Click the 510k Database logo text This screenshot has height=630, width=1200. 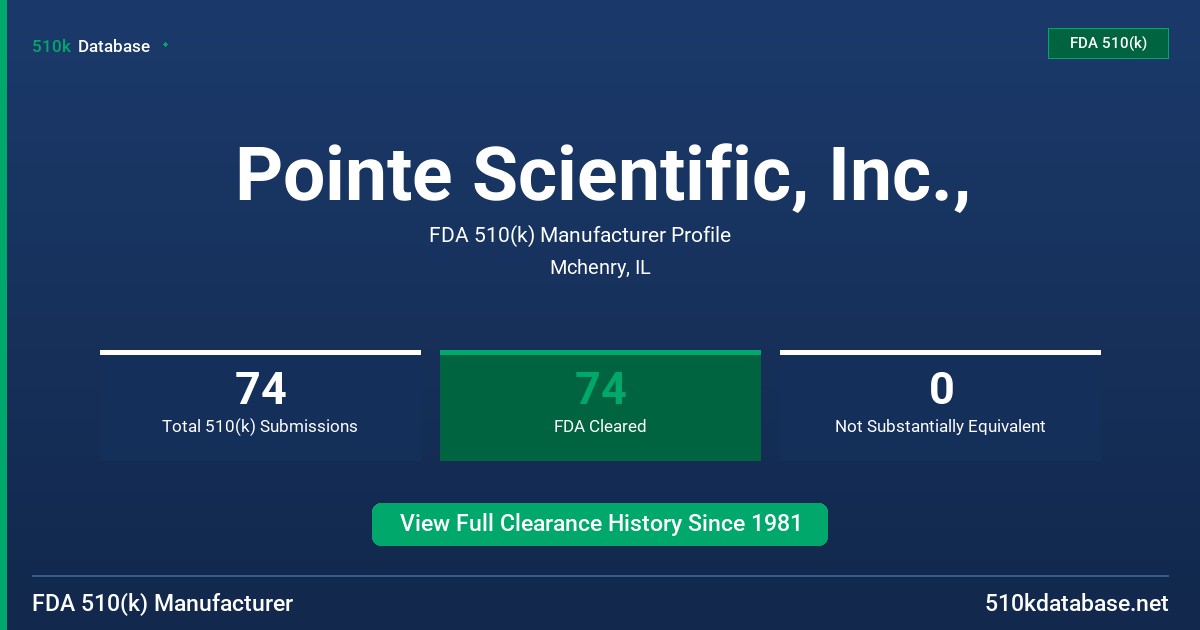91,46
